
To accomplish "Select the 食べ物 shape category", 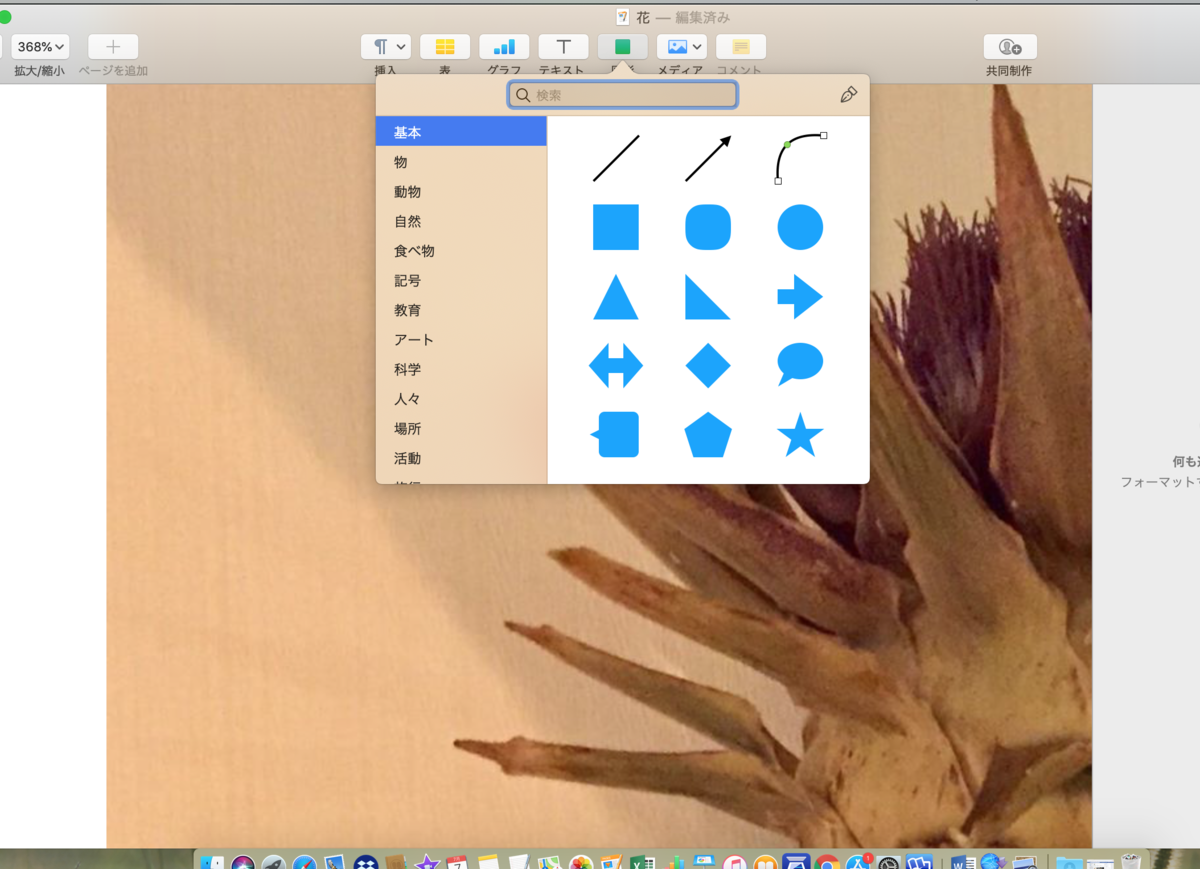I will tap(461, 251).
